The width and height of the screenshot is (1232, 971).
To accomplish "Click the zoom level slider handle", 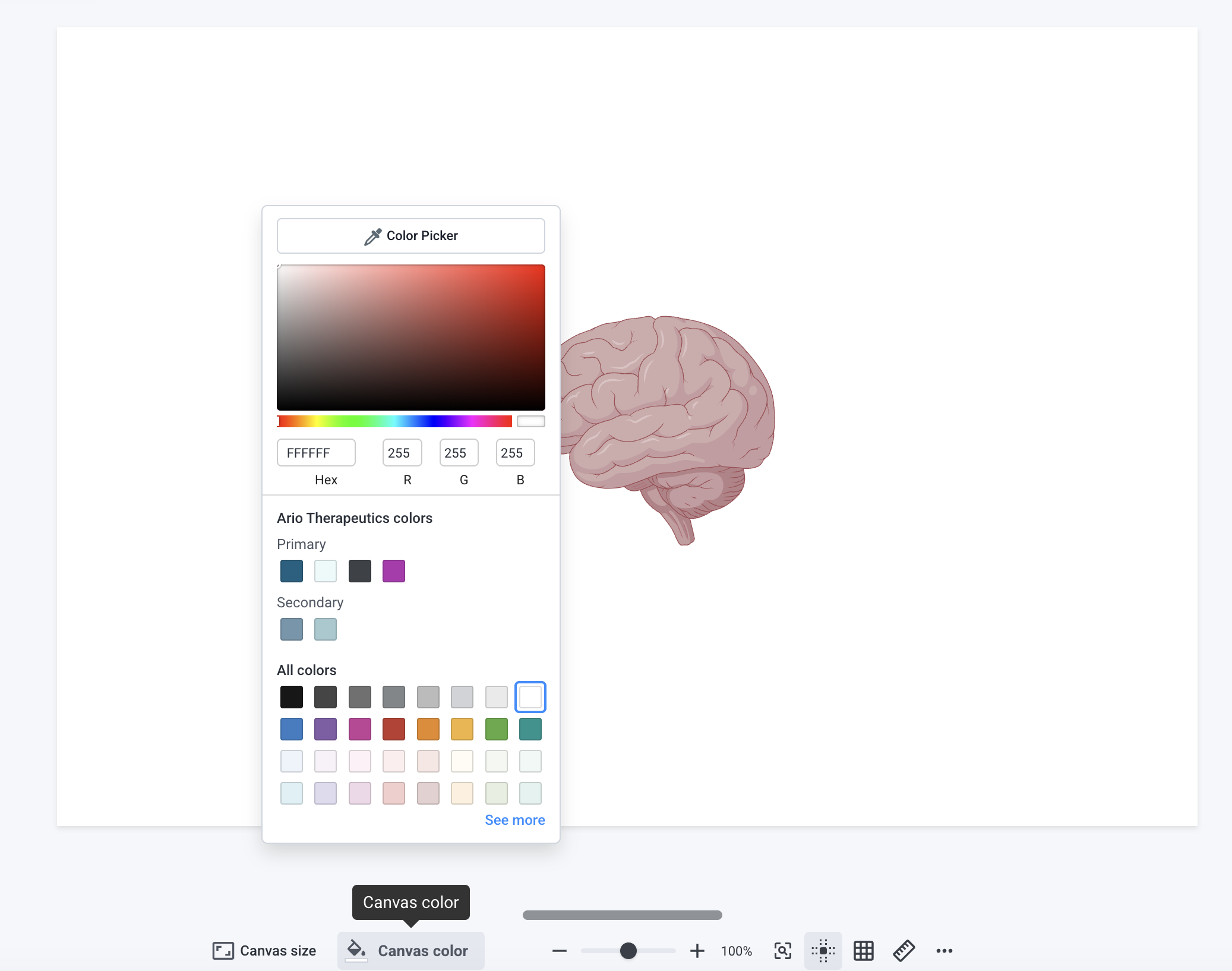I will coord(628,951).
